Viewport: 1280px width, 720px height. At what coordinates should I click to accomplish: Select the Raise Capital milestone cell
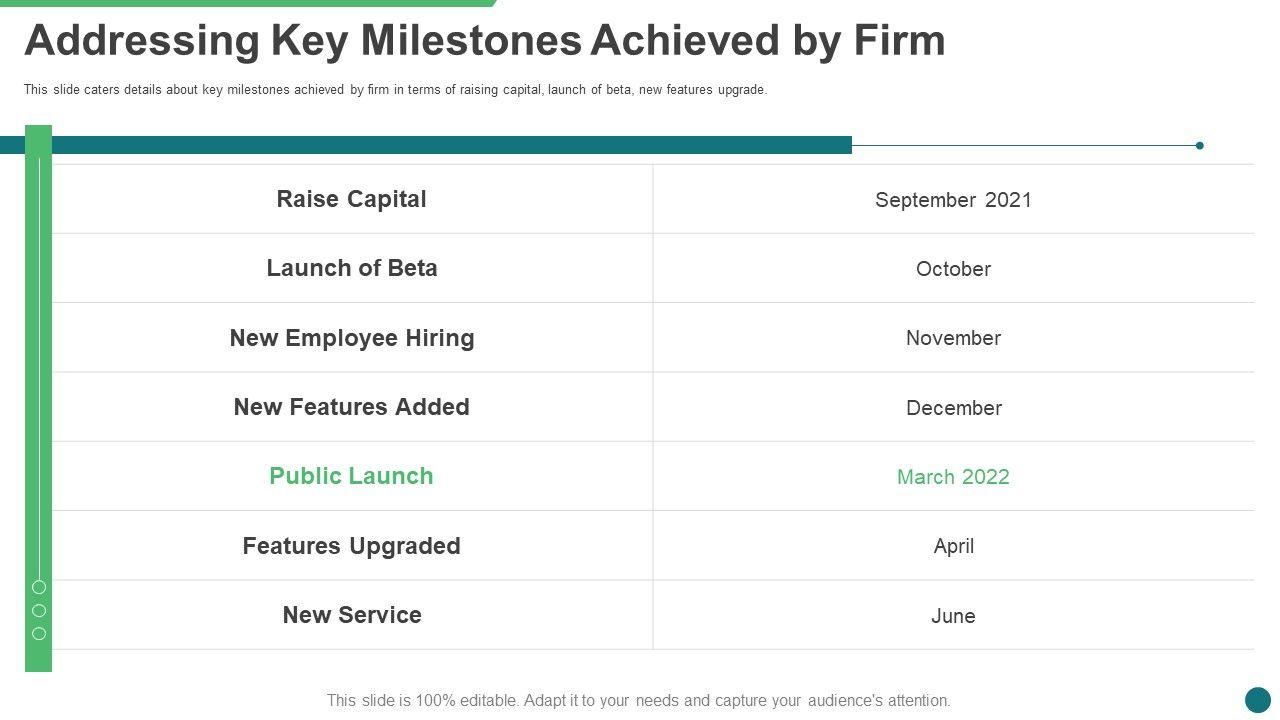(x=352, y=199)
